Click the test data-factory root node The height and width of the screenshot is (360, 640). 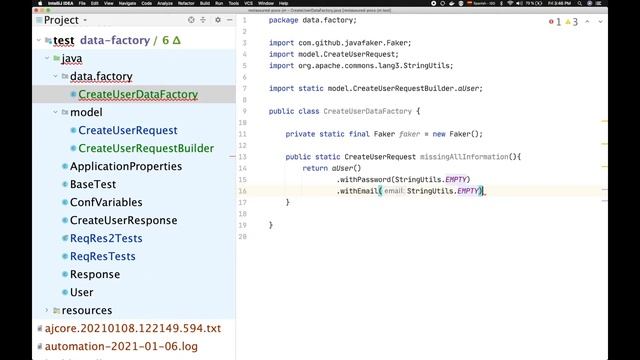(x=117, y=40)
